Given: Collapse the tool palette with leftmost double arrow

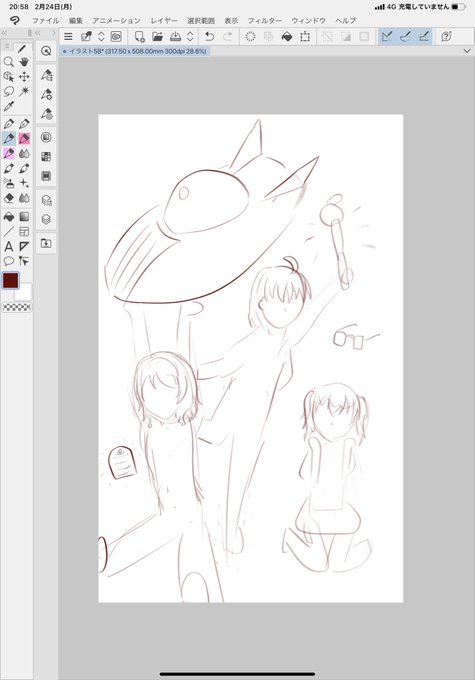Looking at the screenshot, I should point(4,33).
